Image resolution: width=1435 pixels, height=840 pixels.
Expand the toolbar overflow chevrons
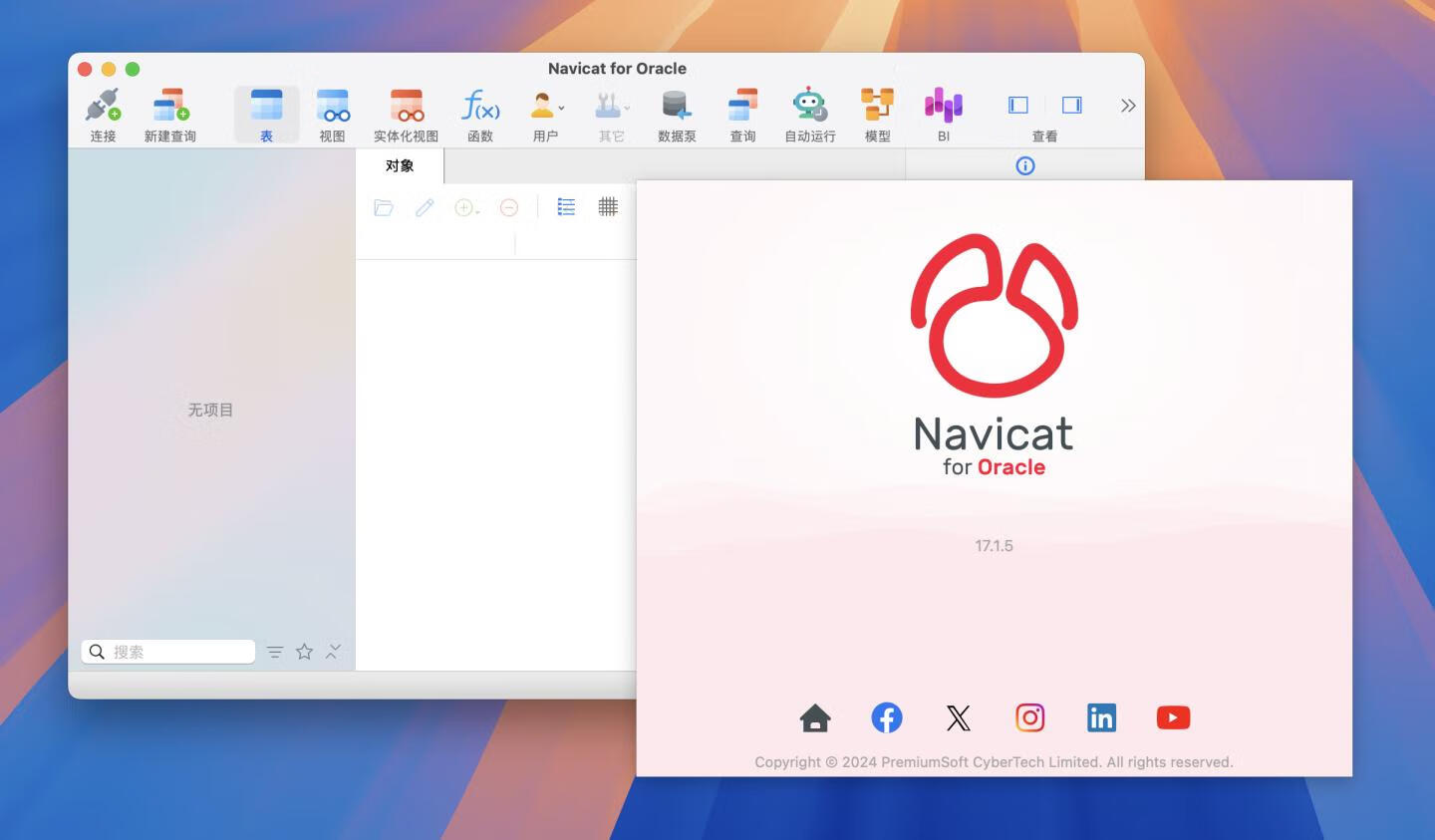coord(1128,106)
